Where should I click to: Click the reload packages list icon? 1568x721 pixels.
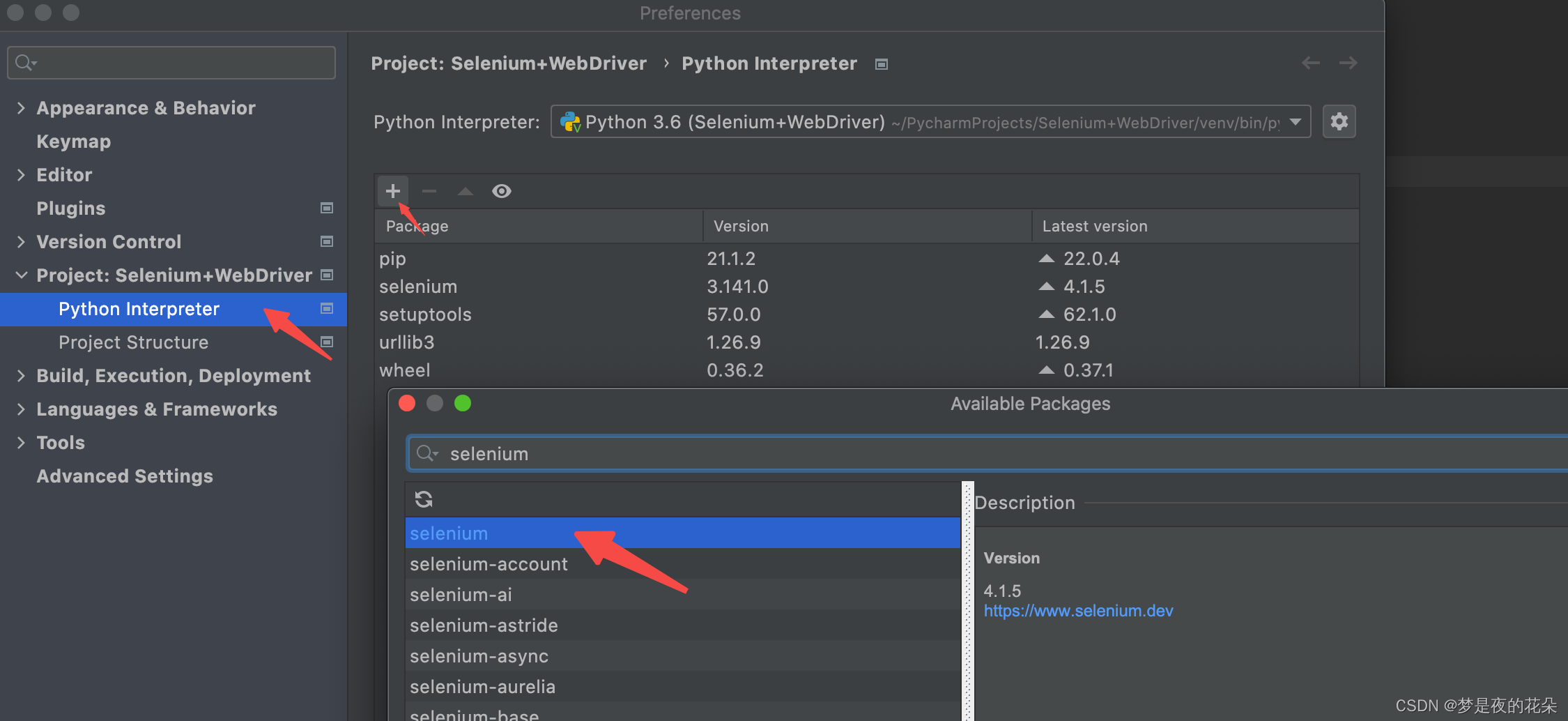click(x=424, y=499)
